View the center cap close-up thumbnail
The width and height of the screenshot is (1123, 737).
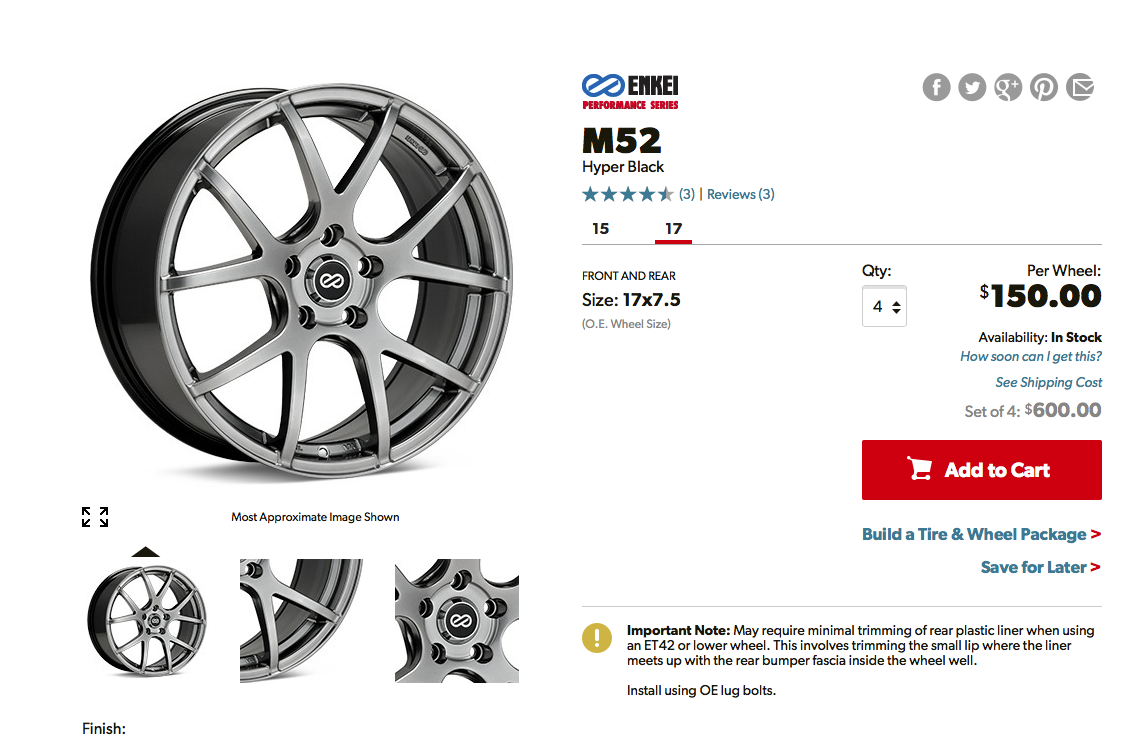(457, 621)
